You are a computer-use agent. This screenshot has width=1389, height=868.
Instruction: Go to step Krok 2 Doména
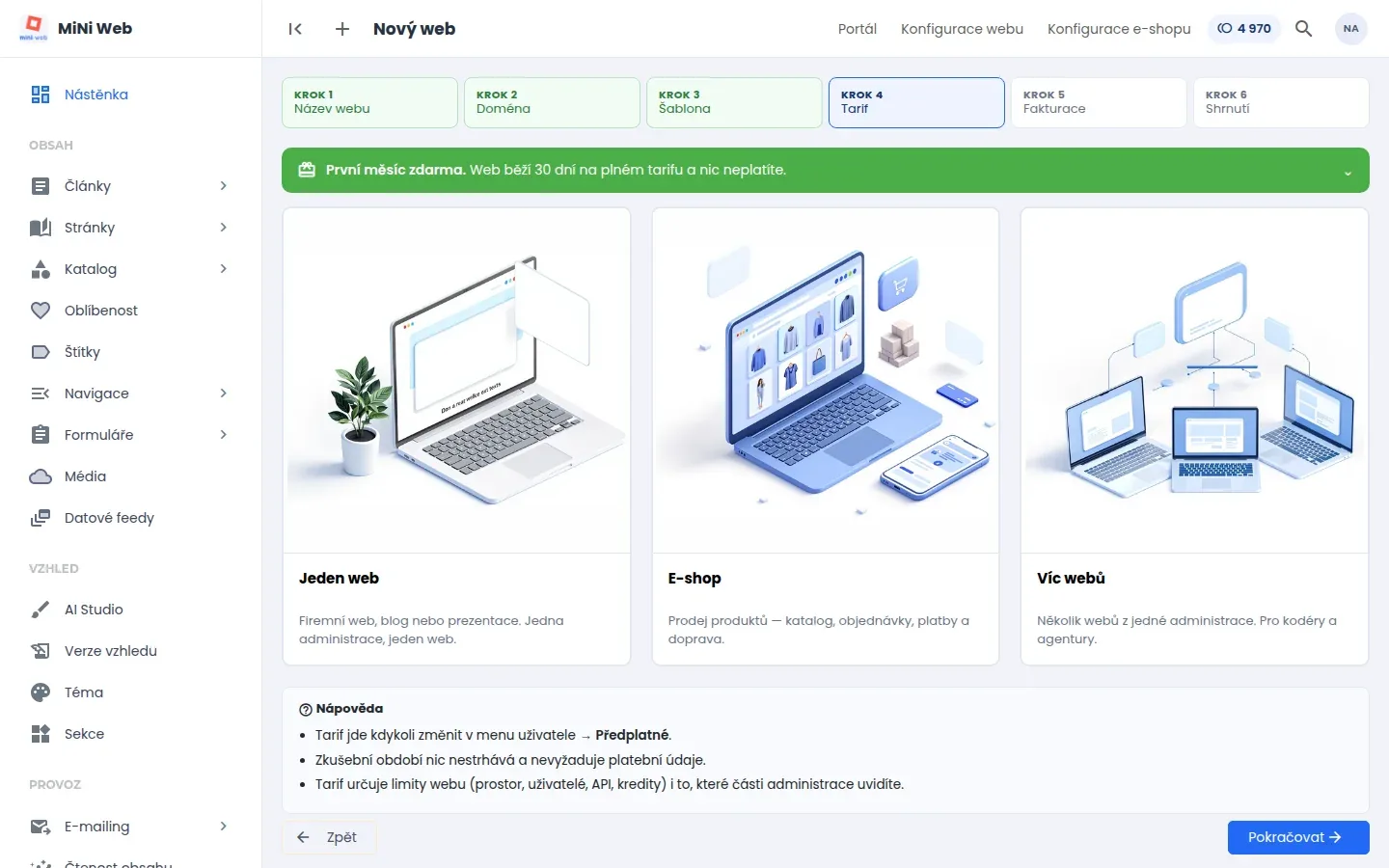[552, 102]
